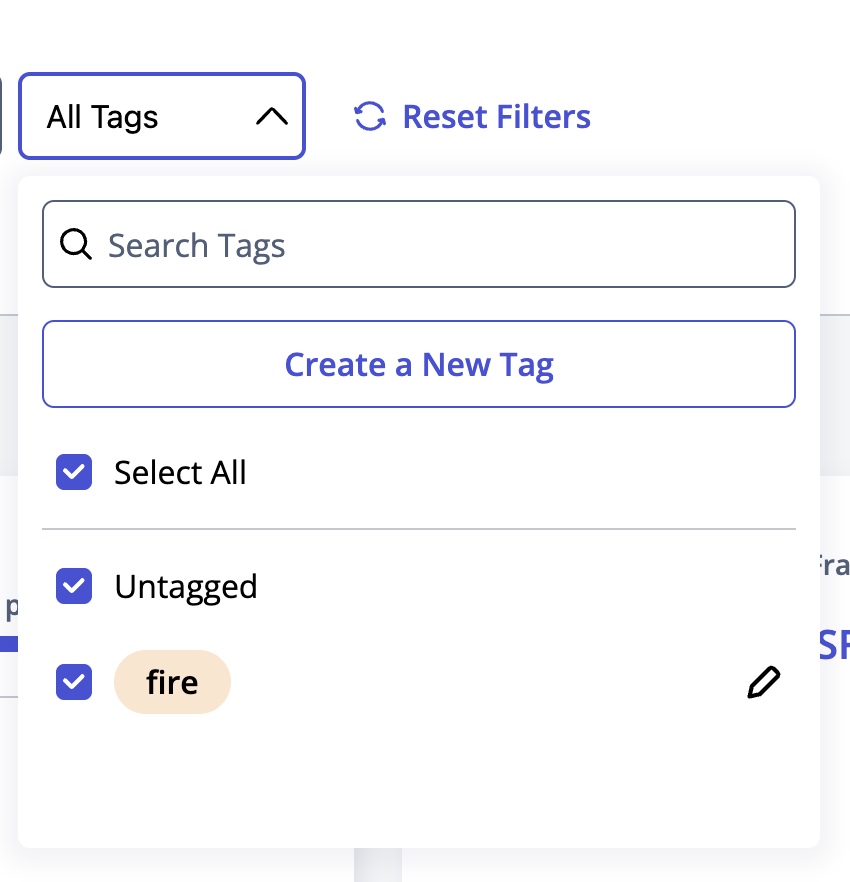The width and height of the screenshot is (850, 882).
Task: Uncheck the Select All checkbox
Action: pos(74,472)
